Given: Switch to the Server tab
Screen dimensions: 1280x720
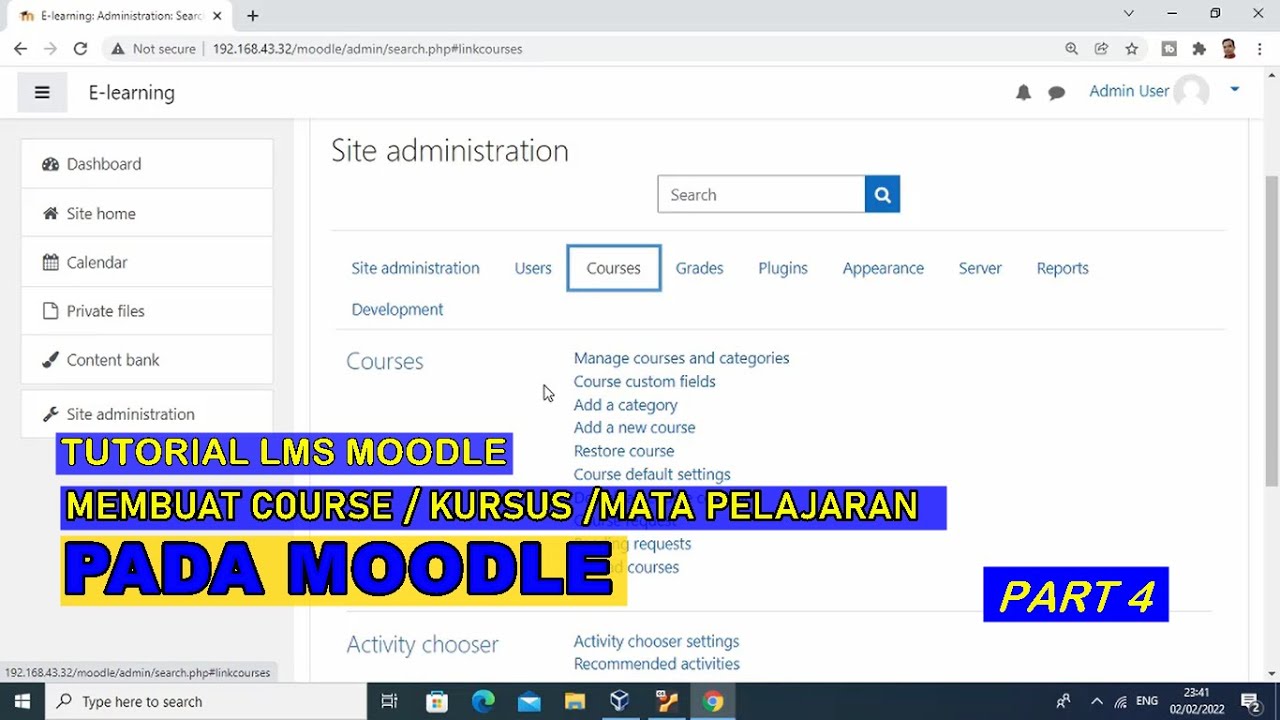Looking at the screenshot, I should (980, 268).
